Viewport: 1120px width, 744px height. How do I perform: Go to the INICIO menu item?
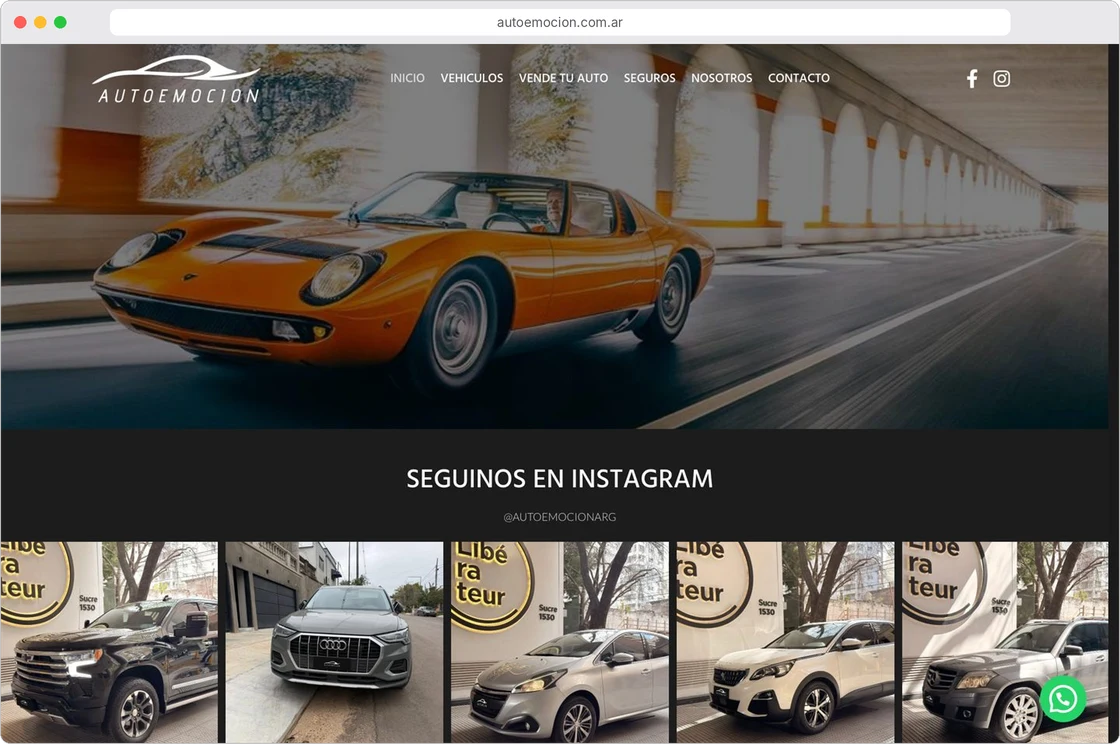[x=407, y=78]
